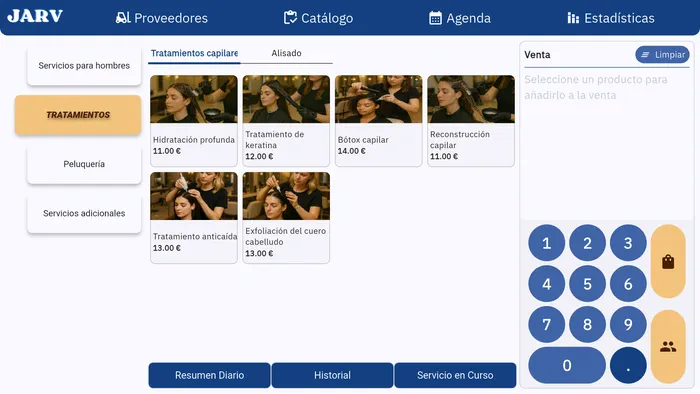Tap keypad number 1
This screenshot has height=394, width=700.
[546, 243]
